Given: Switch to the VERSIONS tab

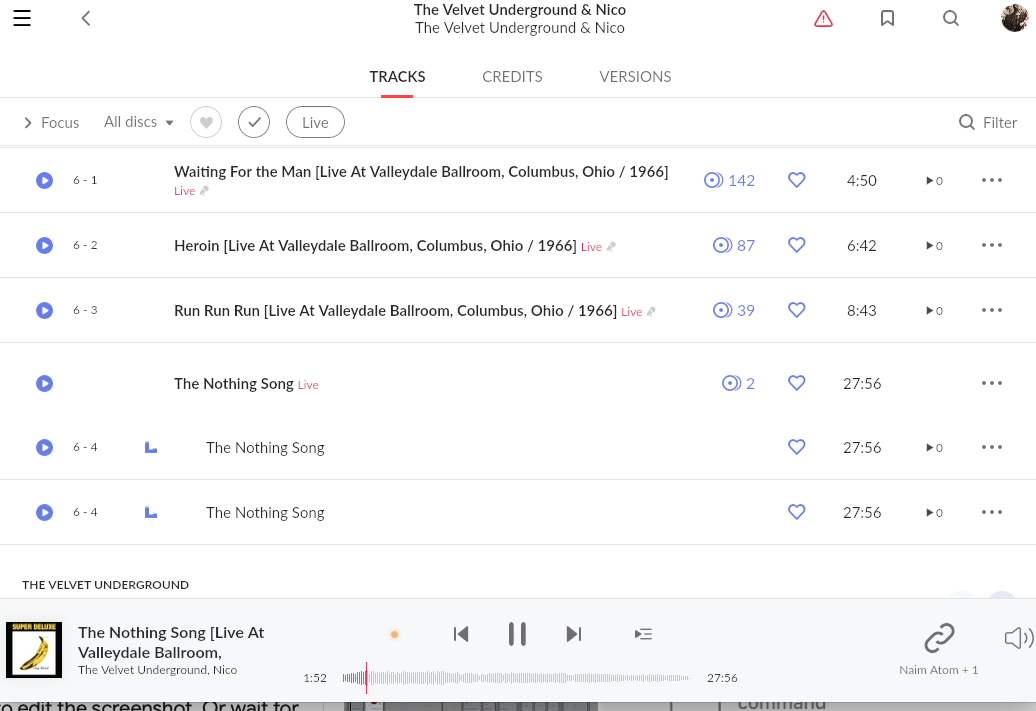Looking at the screenshot, I should 635,77.
